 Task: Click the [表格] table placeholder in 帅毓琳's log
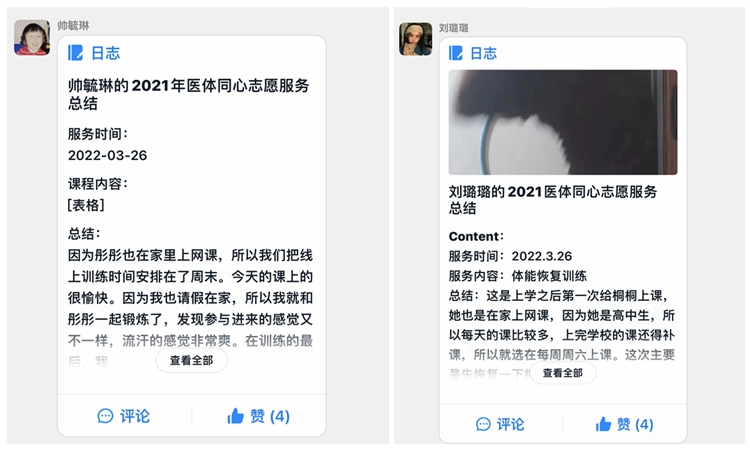(86, 205)
